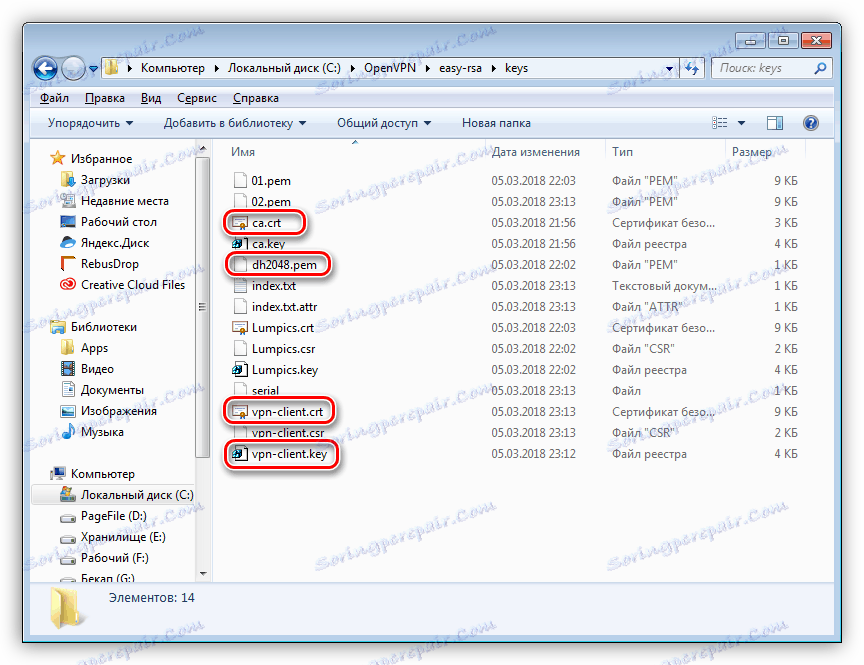This screenshot has width=864, height=665.
Task: Select the index.txt text document icon
Action: 240,286
